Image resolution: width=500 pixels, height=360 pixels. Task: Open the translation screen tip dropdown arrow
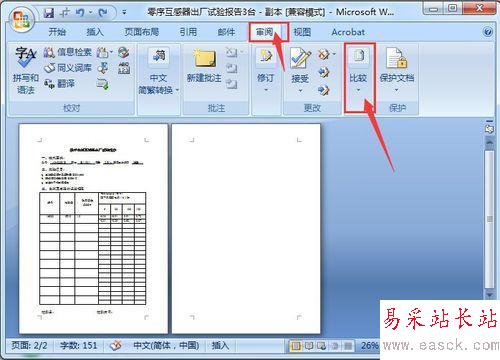click(111, 52)
